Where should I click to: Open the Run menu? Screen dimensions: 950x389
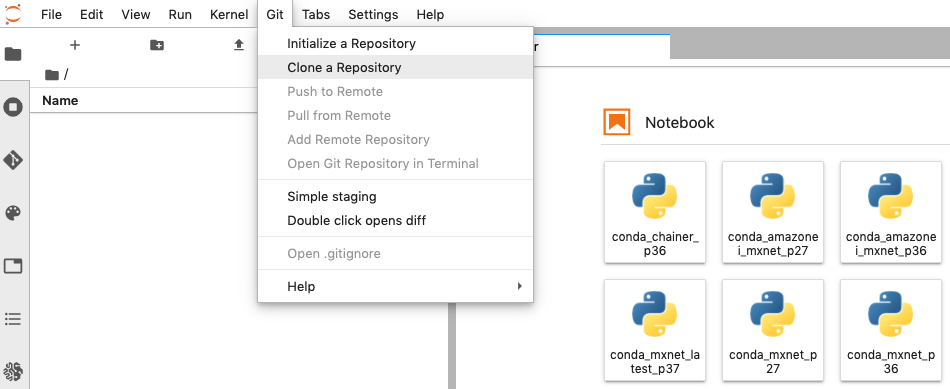(180, 15)
